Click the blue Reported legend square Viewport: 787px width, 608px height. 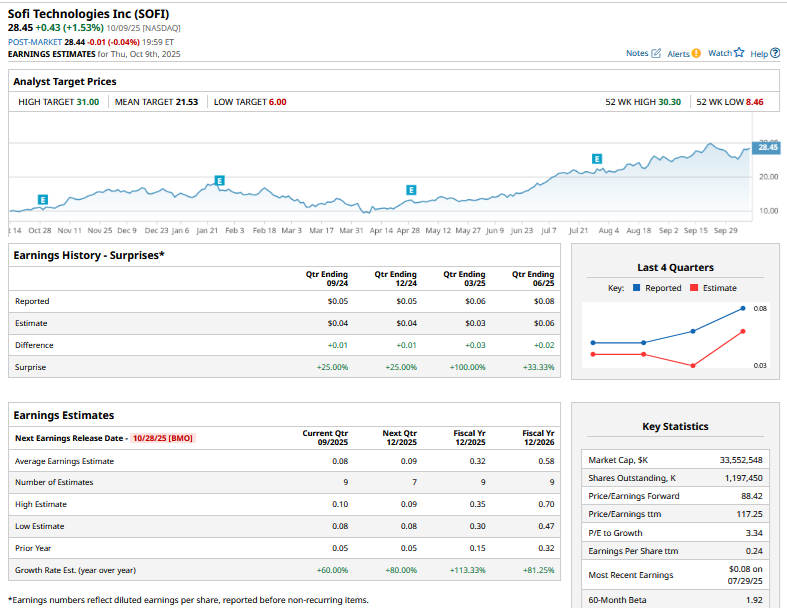click(636, 288)
